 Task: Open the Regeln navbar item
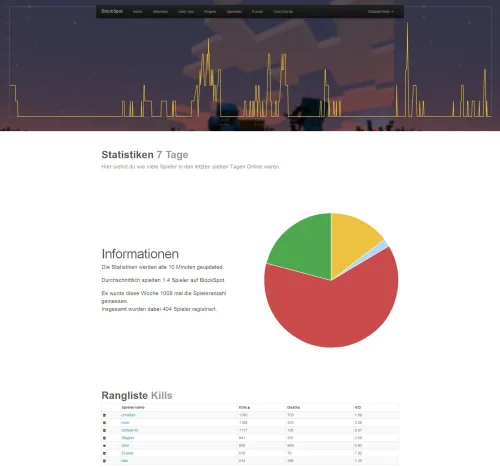(210, 12)
